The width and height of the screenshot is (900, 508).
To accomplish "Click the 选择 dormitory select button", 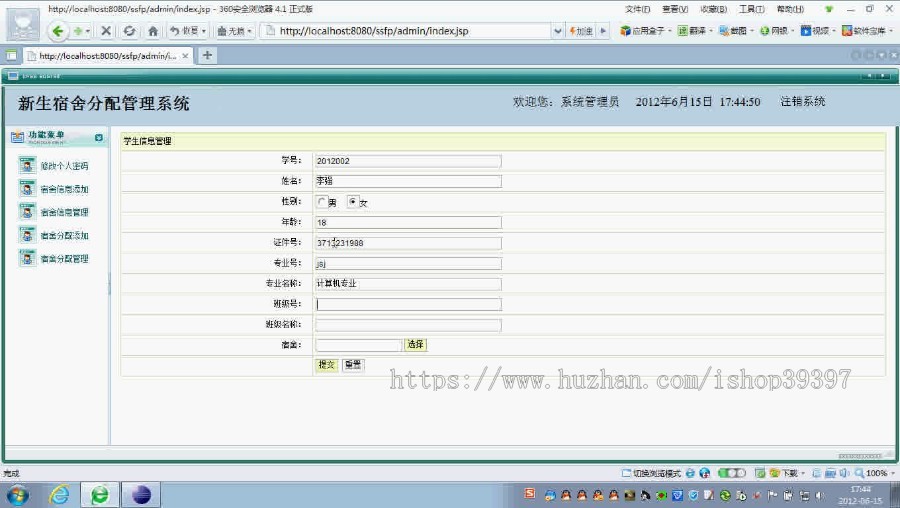I will [x=416, y=344].
